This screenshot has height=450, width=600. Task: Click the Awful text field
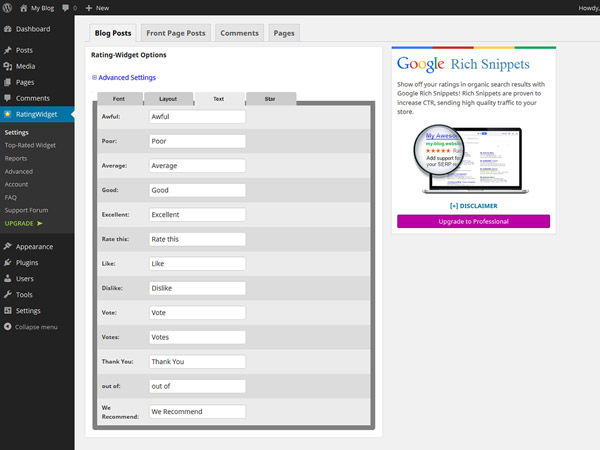pyautogui.click(x=197, y=117)
